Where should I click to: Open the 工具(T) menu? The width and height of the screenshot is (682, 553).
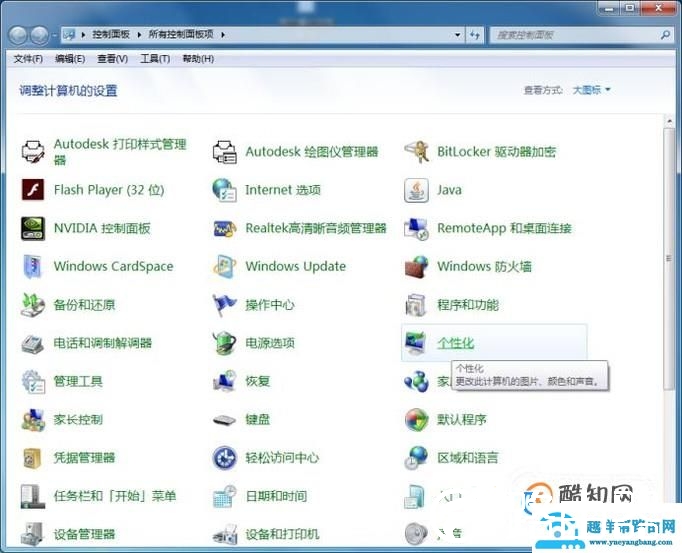pos(155,59)
